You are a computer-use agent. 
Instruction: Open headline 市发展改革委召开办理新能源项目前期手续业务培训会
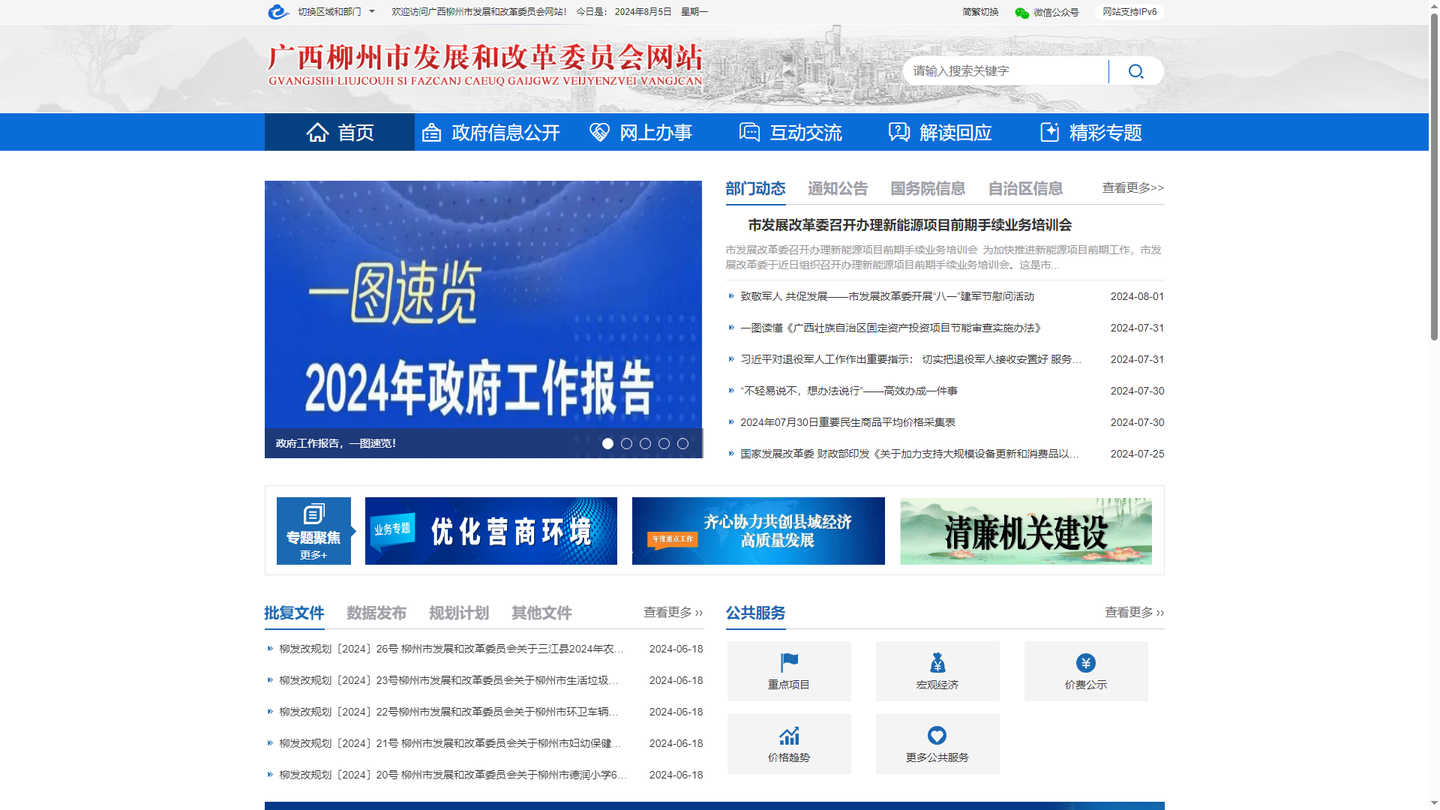[x=910, y=225]
